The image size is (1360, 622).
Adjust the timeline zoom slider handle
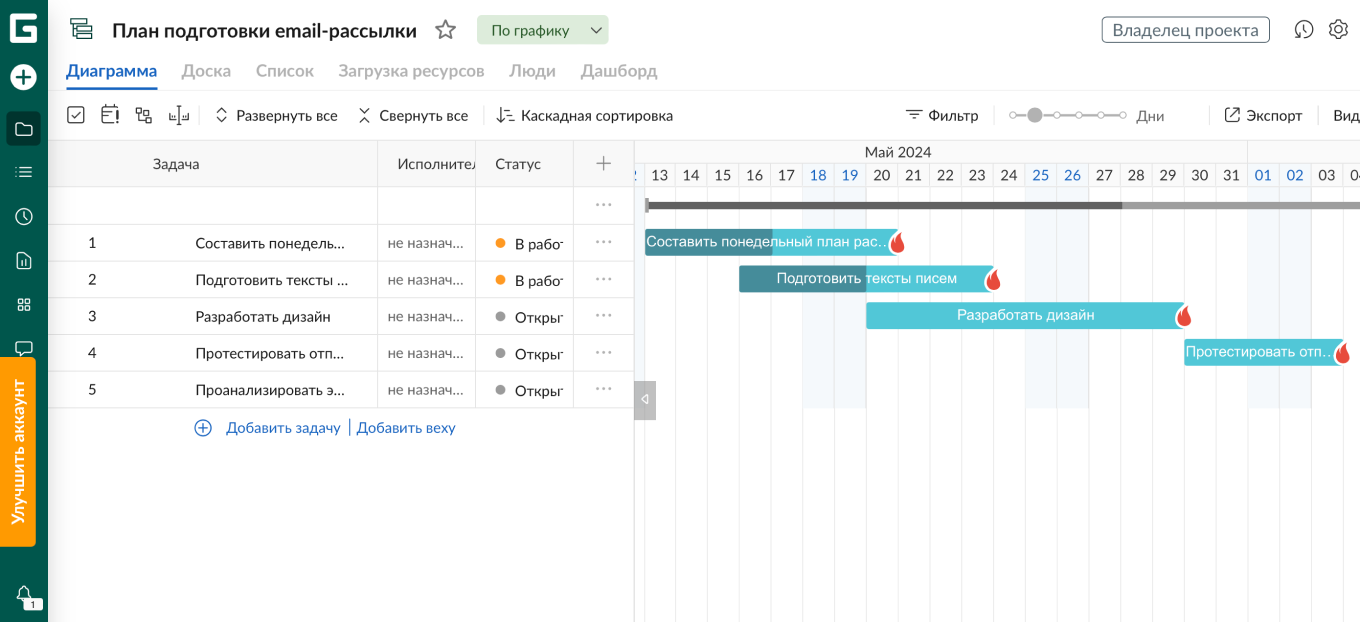click(x=1035, y=116)
